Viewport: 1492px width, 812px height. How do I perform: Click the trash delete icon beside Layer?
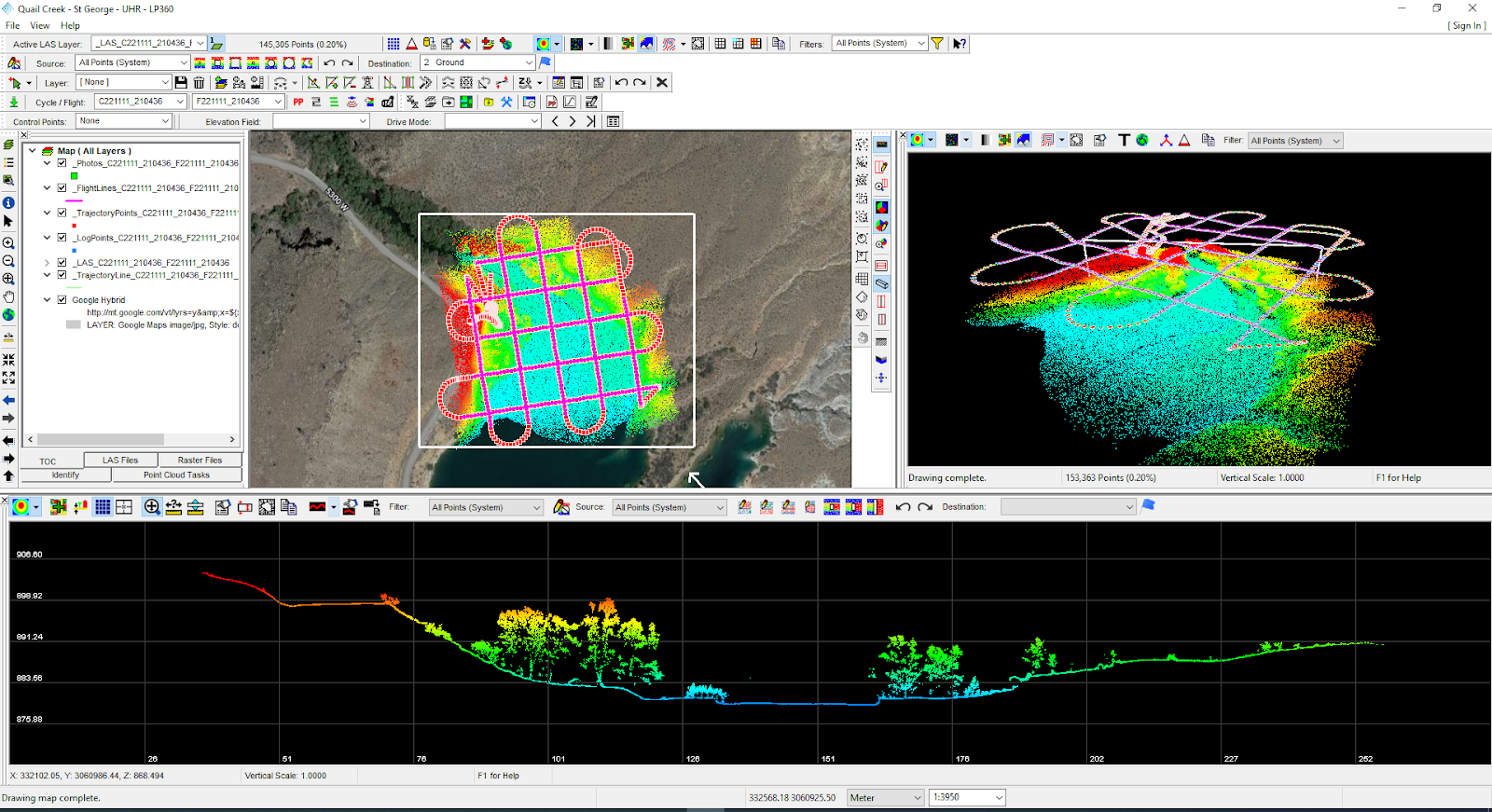[x=199, y=83]
